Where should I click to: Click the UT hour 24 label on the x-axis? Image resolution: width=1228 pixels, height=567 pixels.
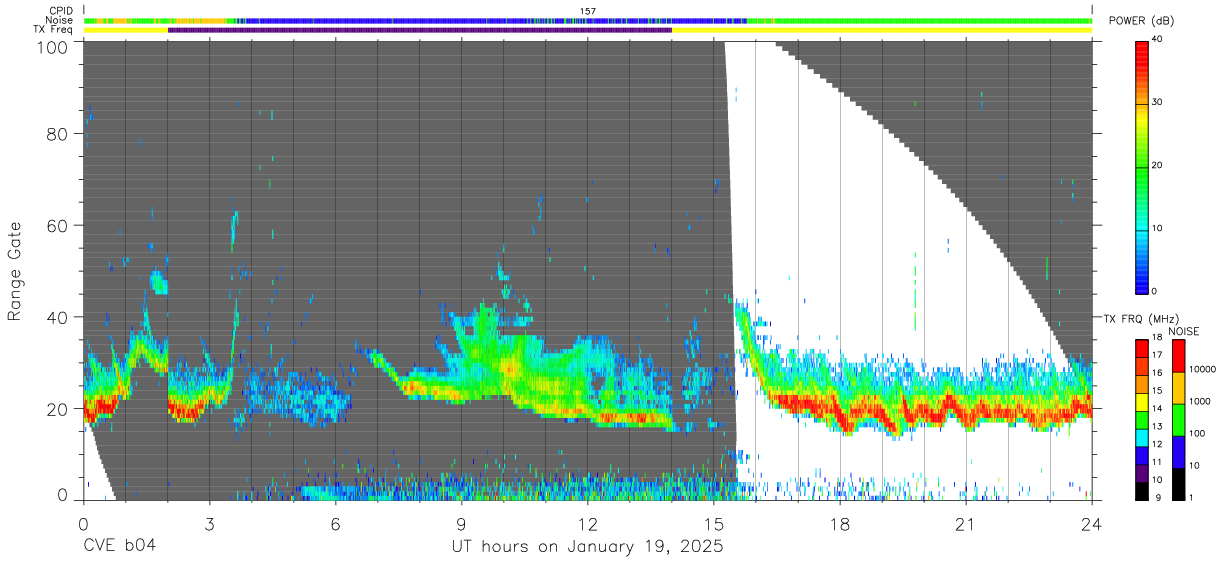[1092, 524]
